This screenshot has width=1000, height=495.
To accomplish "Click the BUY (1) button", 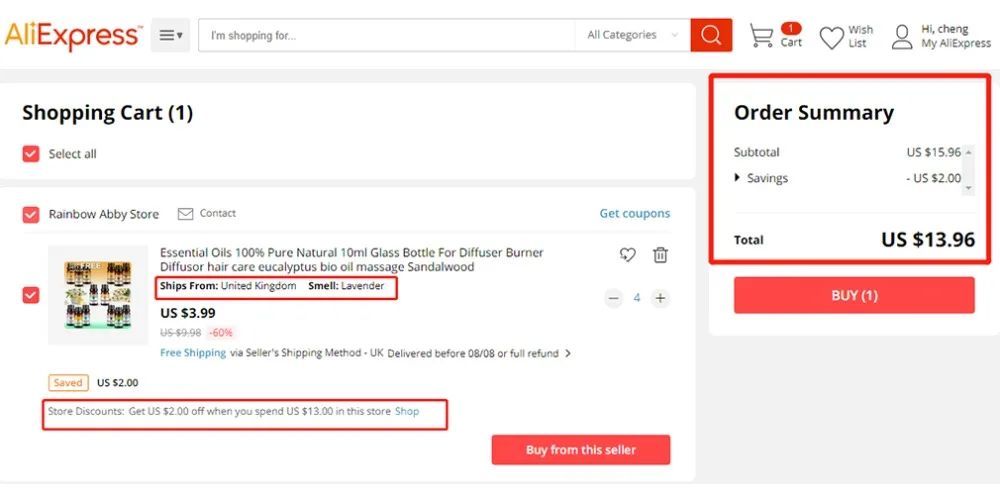I will 854,295.
